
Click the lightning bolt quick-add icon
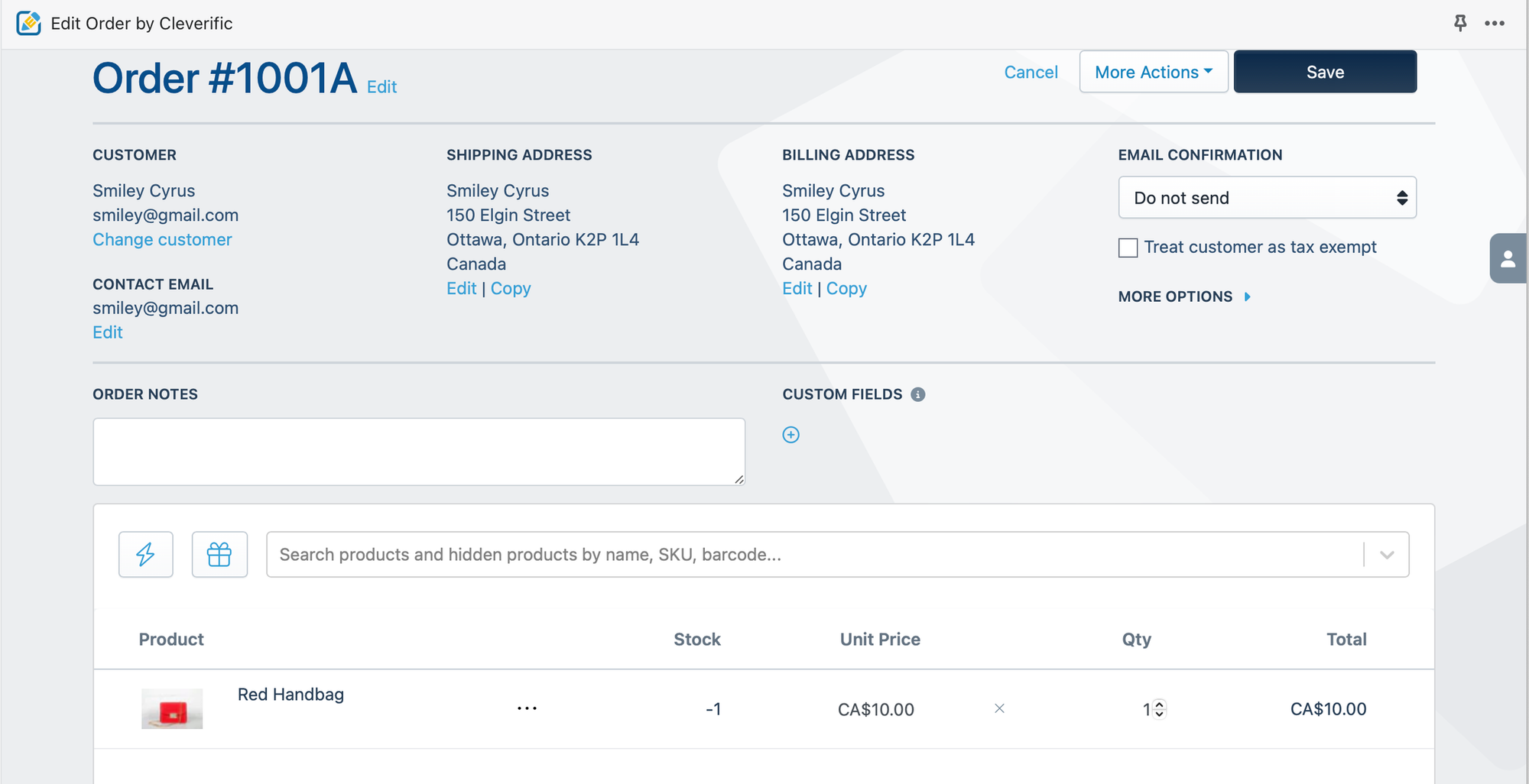(145, 554)
